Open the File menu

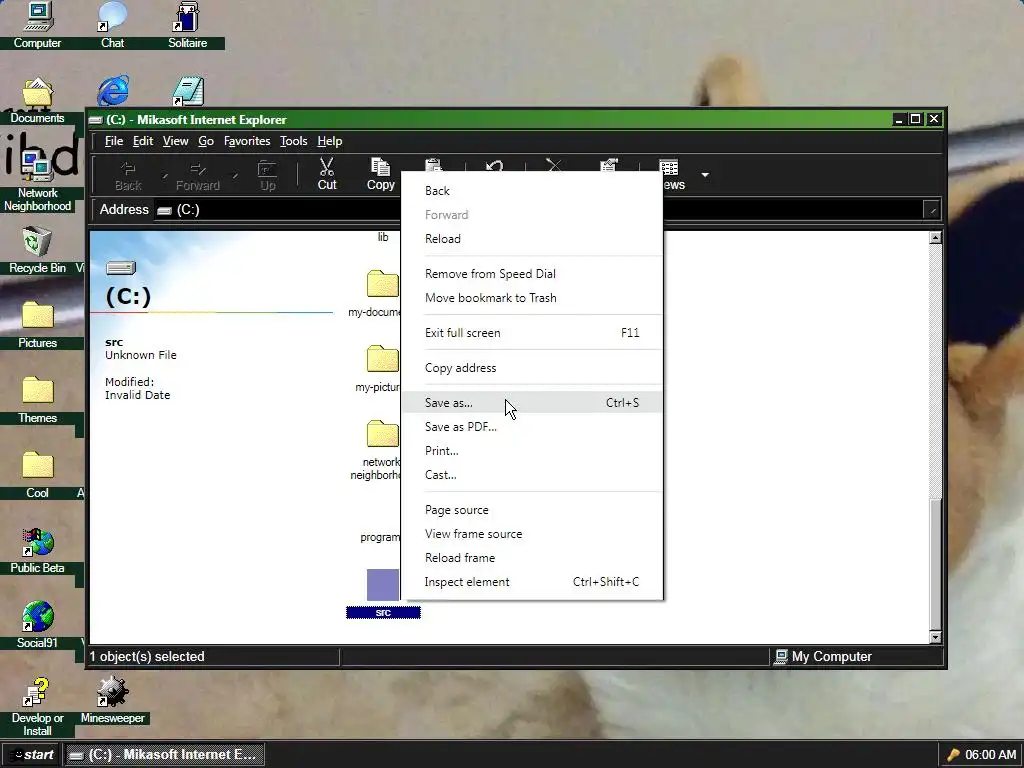pyautogui.click(x=114, y=141)
